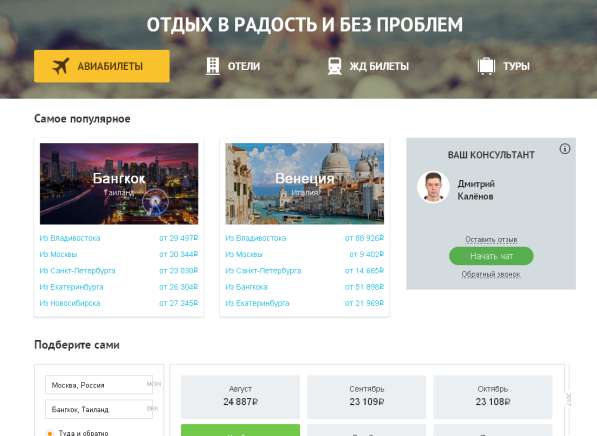The height and width of the screenshot is (436, 597).
Task: Choose Бангкок flight Из Екатеринбурга
Action: [71, 287]
